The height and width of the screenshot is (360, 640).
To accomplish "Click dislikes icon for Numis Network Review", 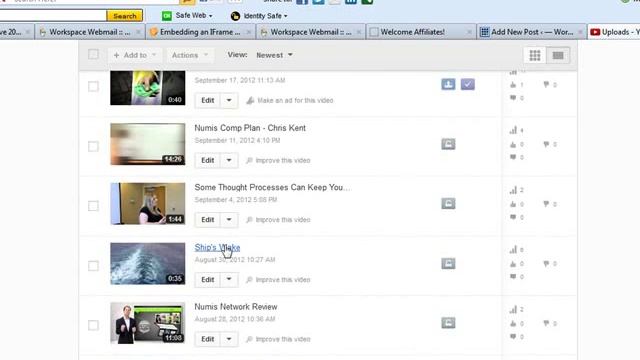I will pos(546,323).
